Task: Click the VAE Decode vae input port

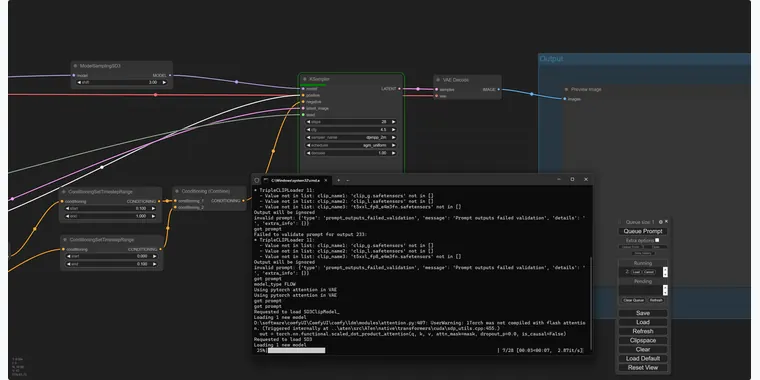Action: pyautogui.click(x=436, y=96)
